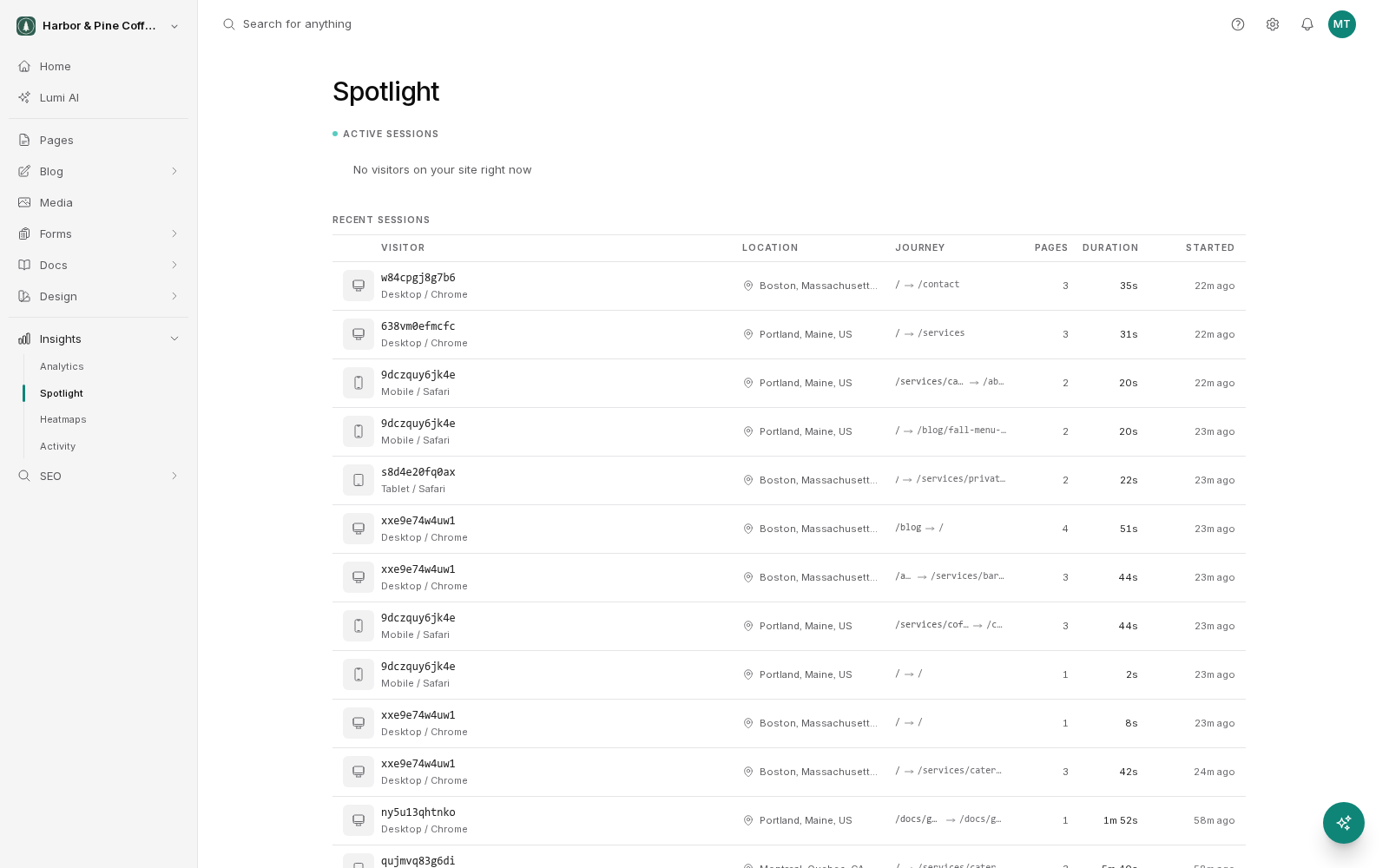Open the site switcher dropdown chevron
Screen dimensions: 1389x868
tap(174, 26)
